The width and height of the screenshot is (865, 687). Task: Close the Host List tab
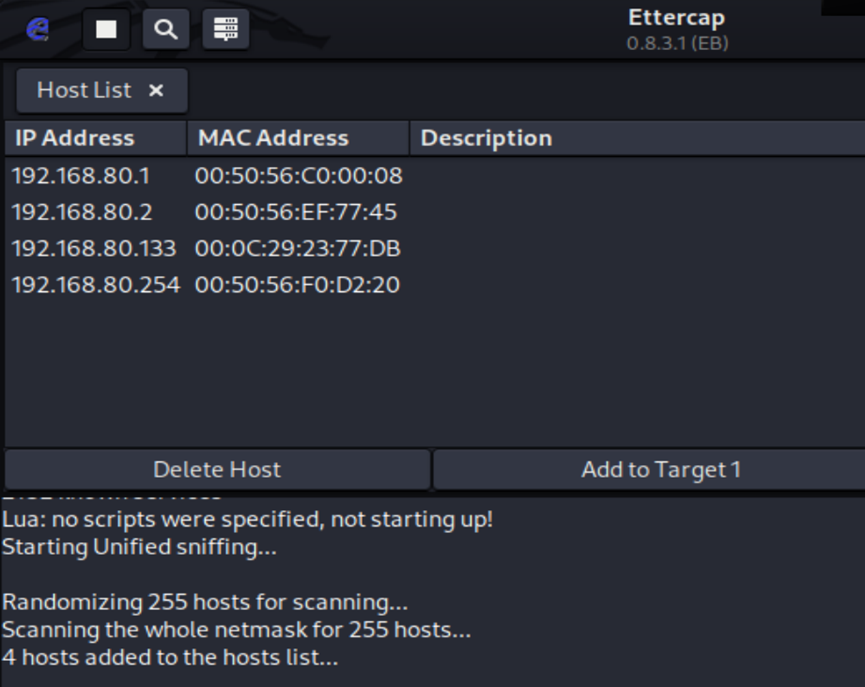[x=156, y=90]
